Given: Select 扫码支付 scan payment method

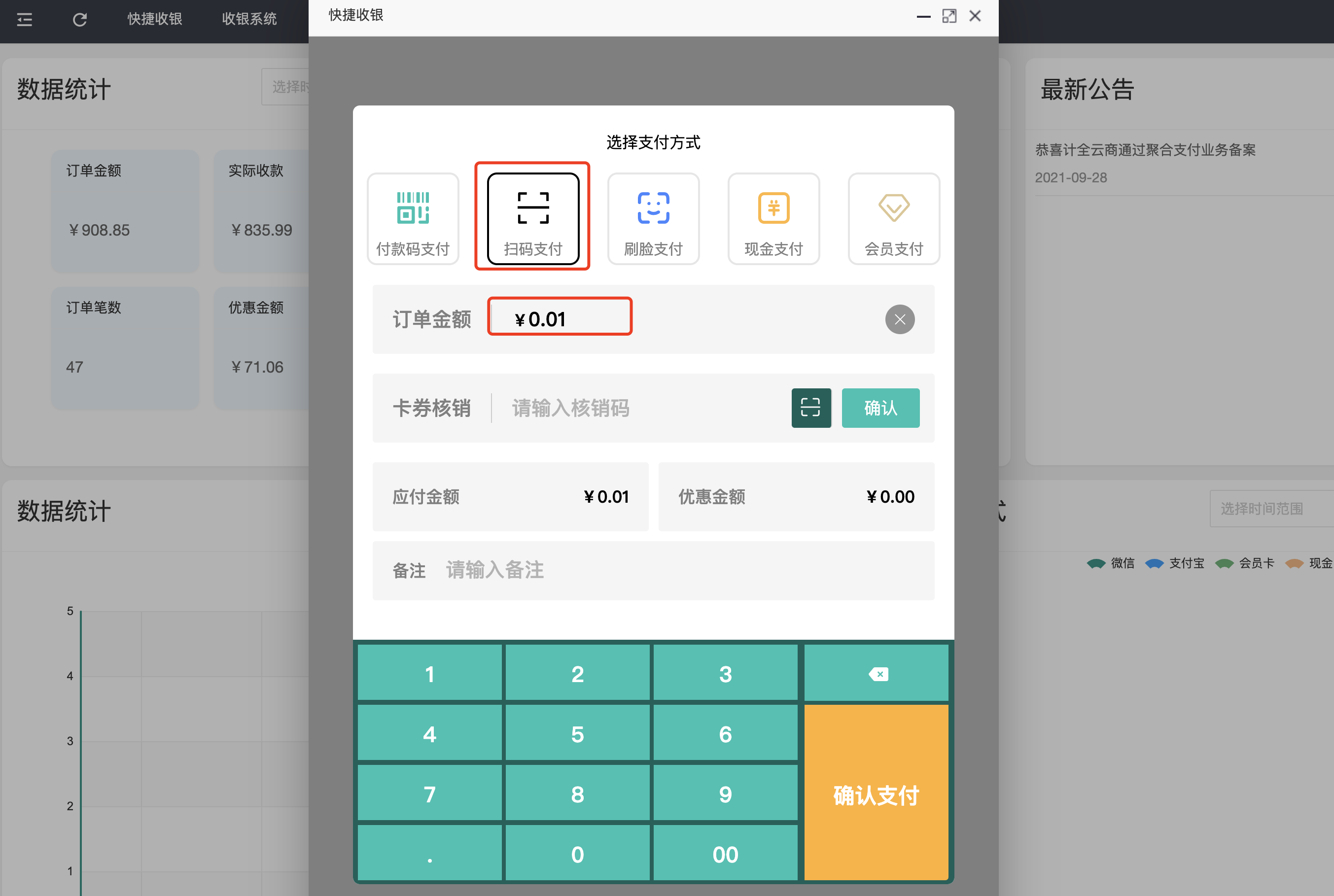Looking at the screenshot, I should 533,219.
